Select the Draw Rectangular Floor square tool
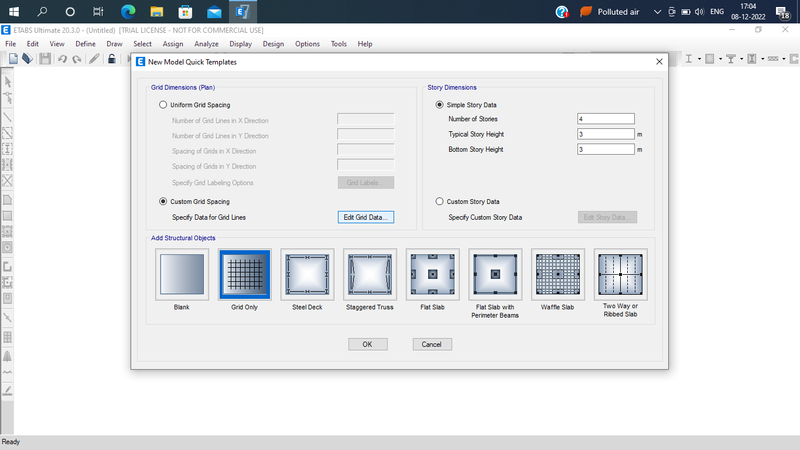The image size is (800, 450). [8, 215]
